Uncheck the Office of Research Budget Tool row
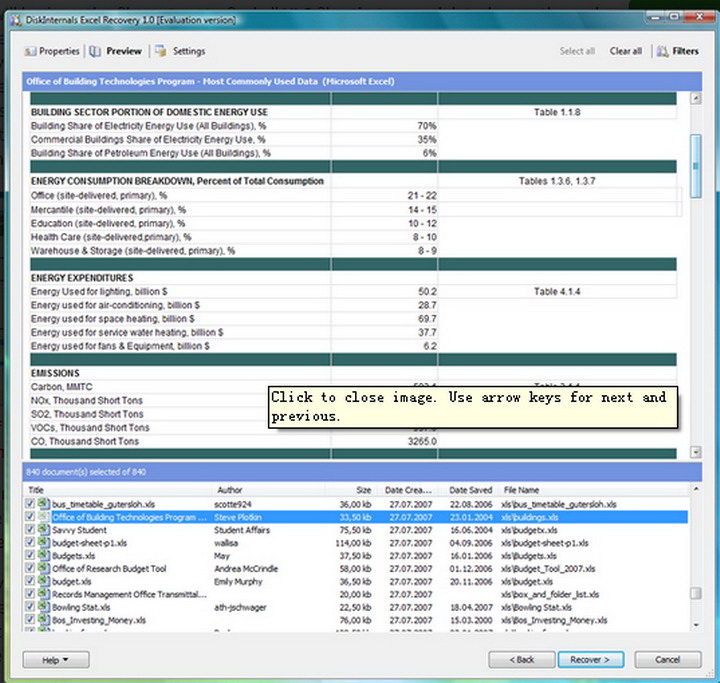This screenshot has height=683, width=720. point(31,569)
